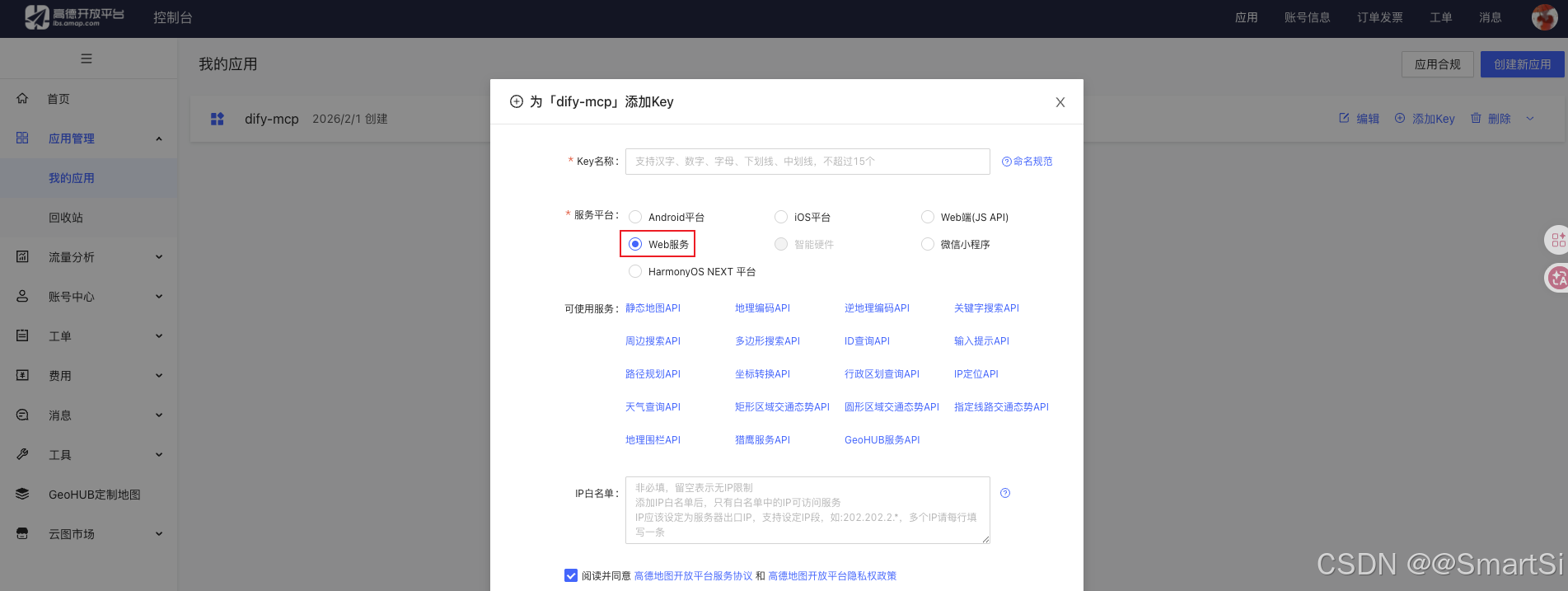Expand the 云图市场 sidebar section
The height and width of the screenshot is (591, 1568).
[x=159, y=534]
